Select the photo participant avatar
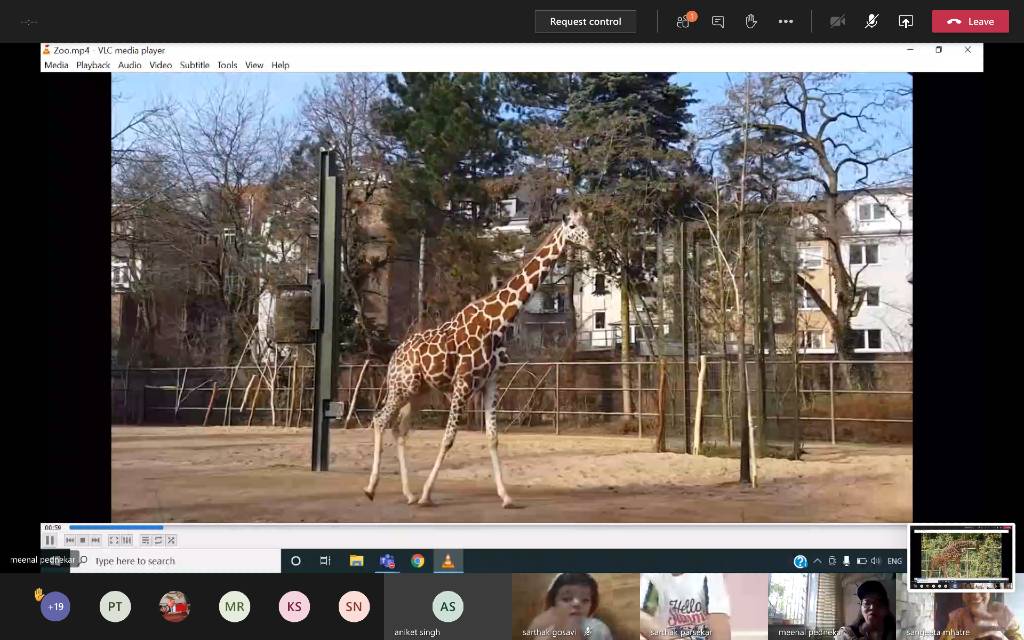This screenshot has height=640, width=1024. coord(174,607)
